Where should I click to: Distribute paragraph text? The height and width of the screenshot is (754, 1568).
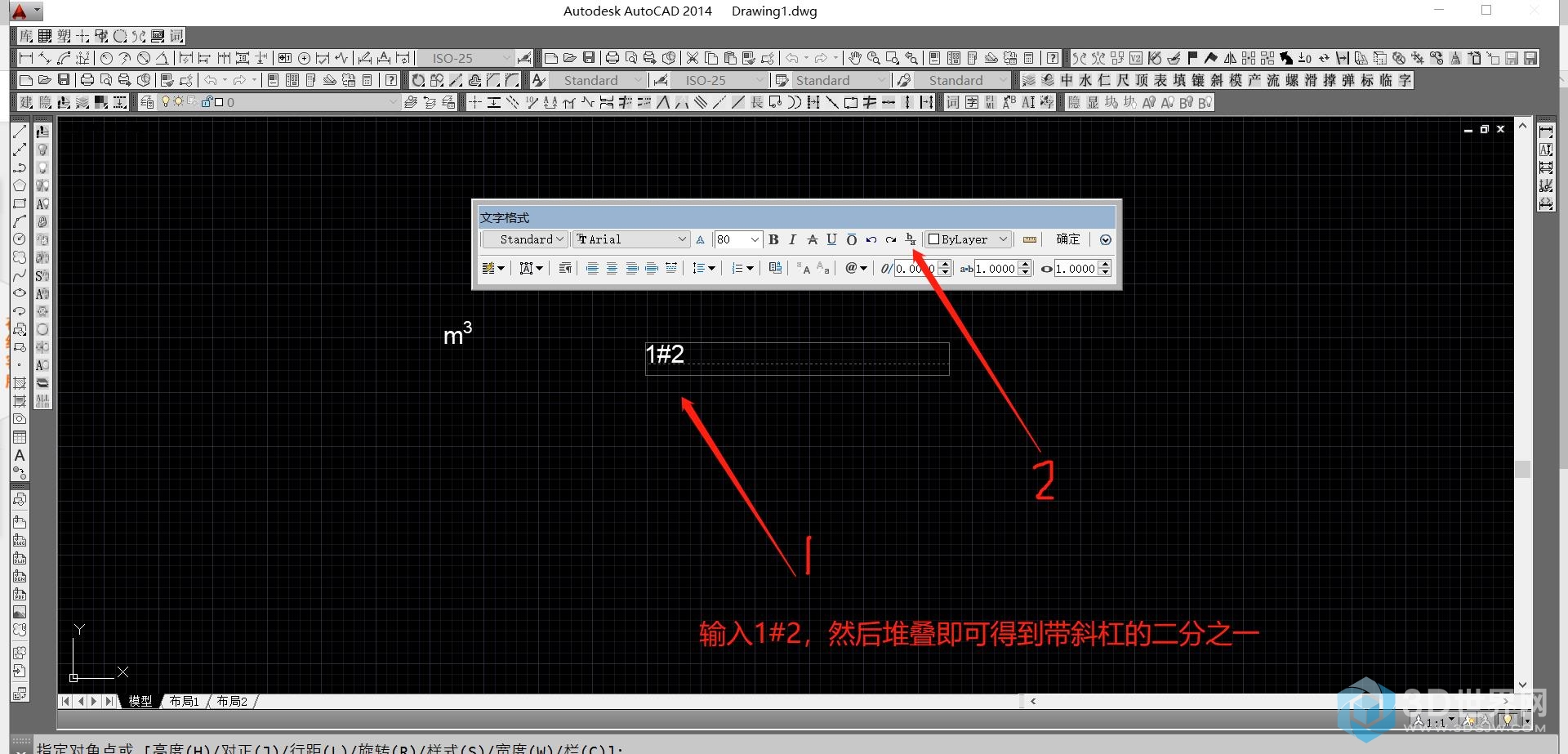click(x=671, y=268)
